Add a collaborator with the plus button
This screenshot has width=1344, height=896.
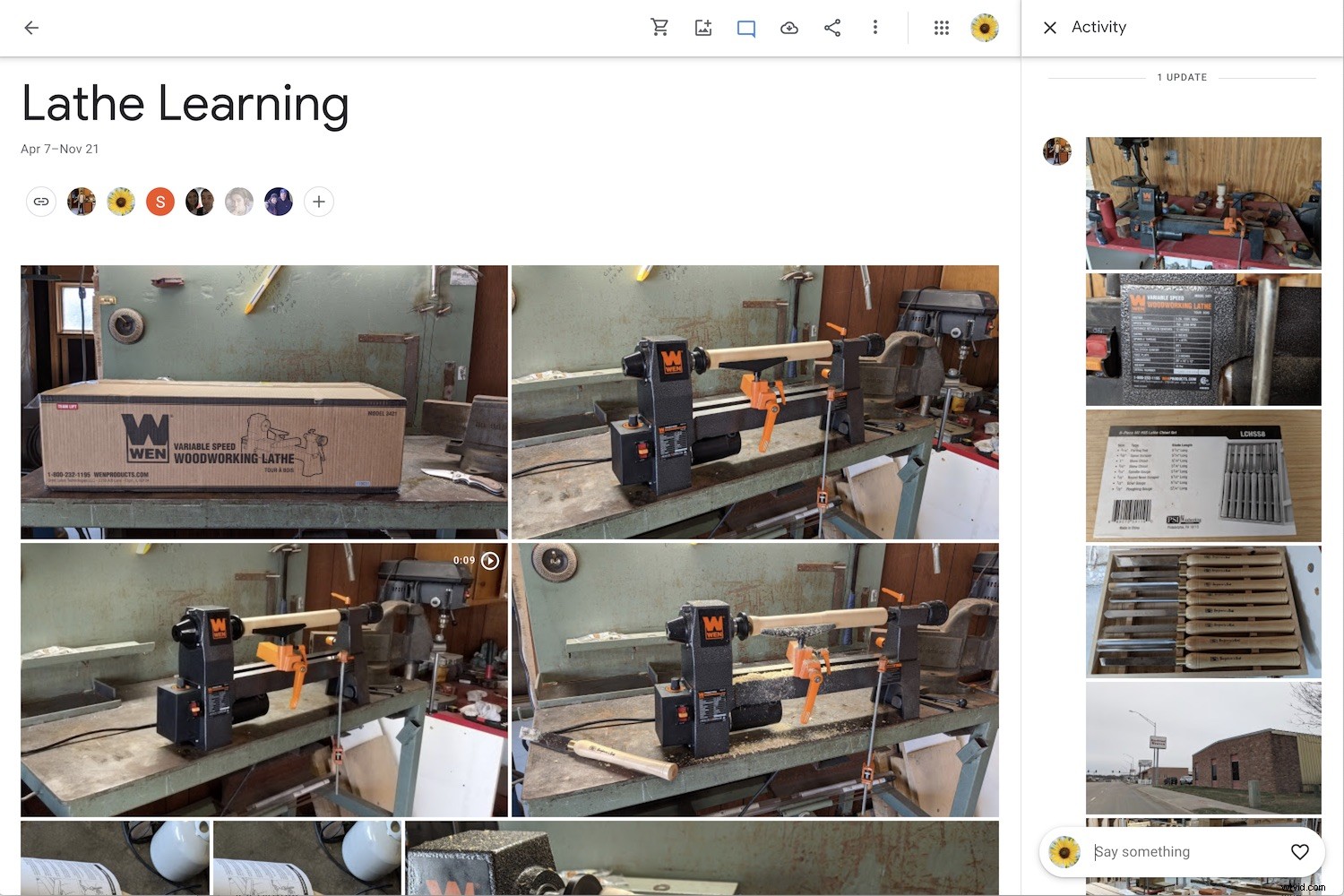point(319,202)
